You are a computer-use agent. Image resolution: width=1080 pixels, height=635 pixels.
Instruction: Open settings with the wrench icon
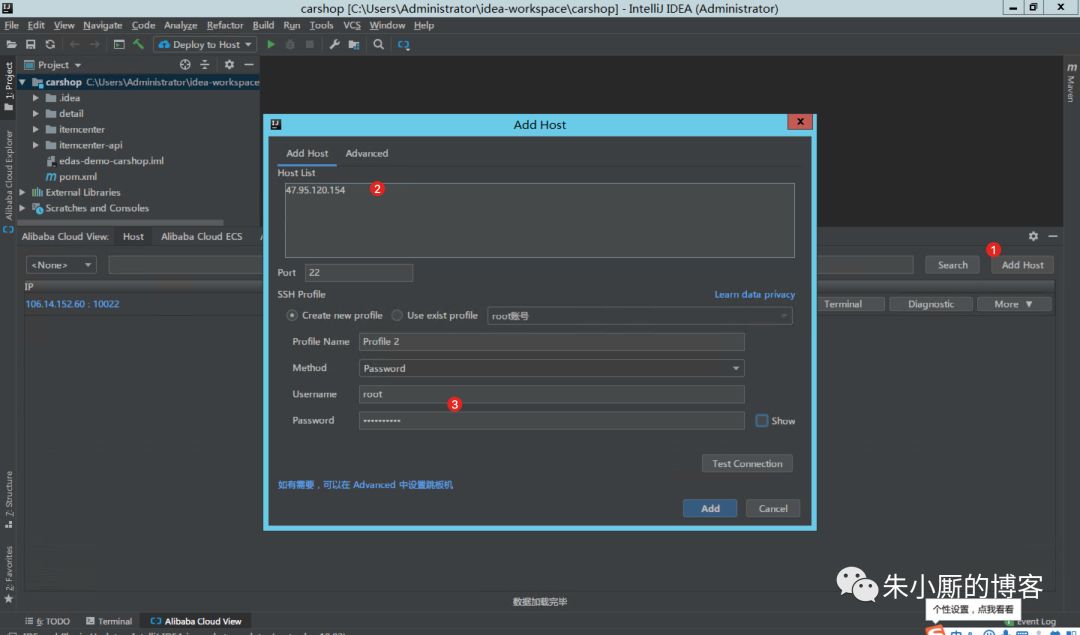[334, 44]
